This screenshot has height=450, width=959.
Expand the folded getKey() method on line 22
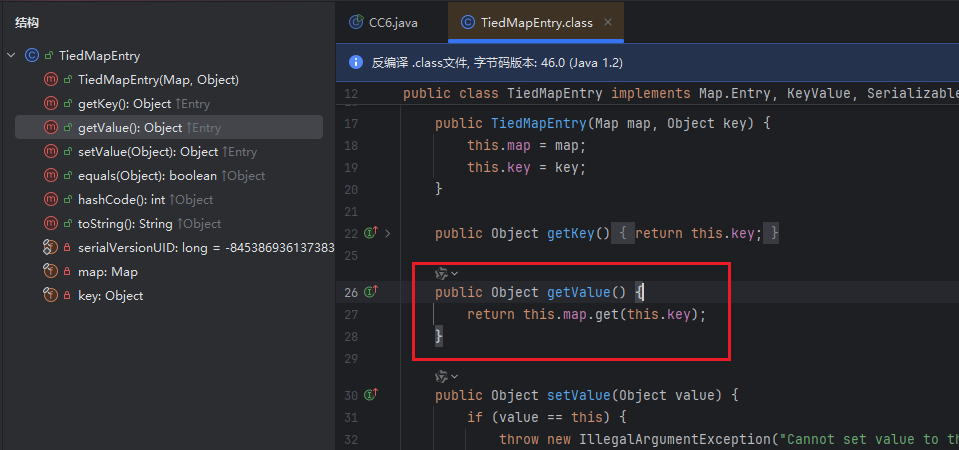[388, 233]
